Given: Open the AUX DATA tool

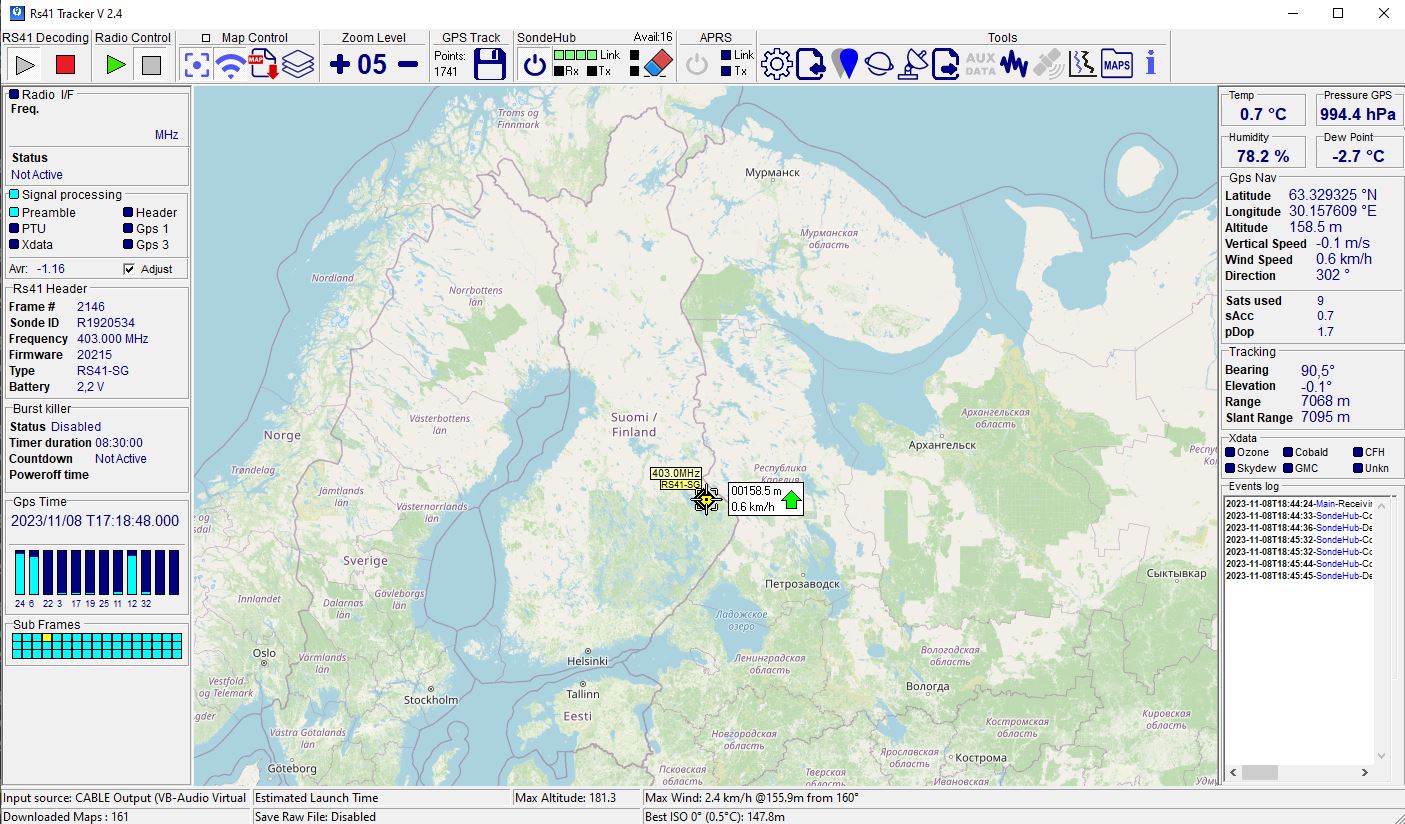Looking at the screenshot, I should pyautogui.click(x=980, y=65).
